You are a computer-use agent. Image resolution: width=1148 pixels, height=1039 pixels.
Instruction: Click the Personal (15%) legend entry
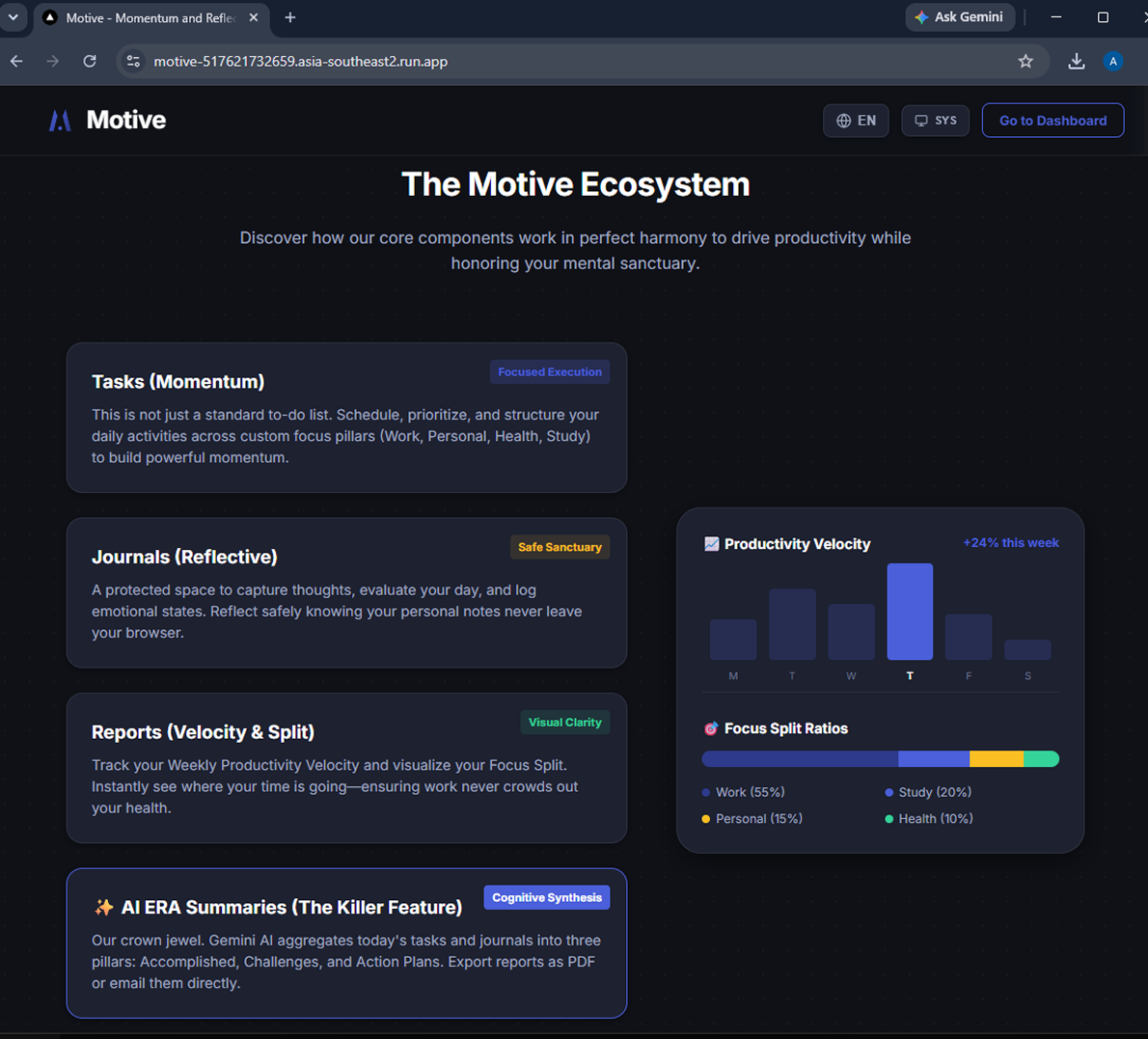[752, 819]
